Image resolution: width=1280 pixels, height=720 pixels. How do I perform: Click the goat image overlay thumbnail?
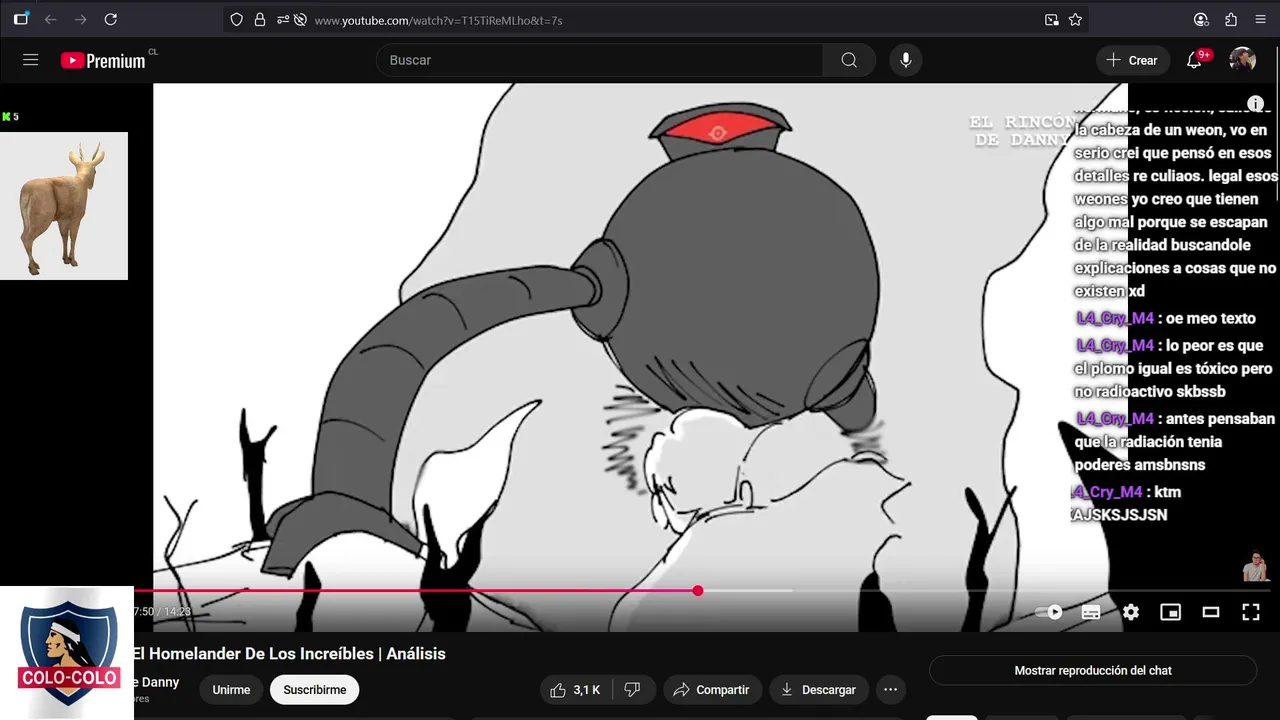(64, 206)
